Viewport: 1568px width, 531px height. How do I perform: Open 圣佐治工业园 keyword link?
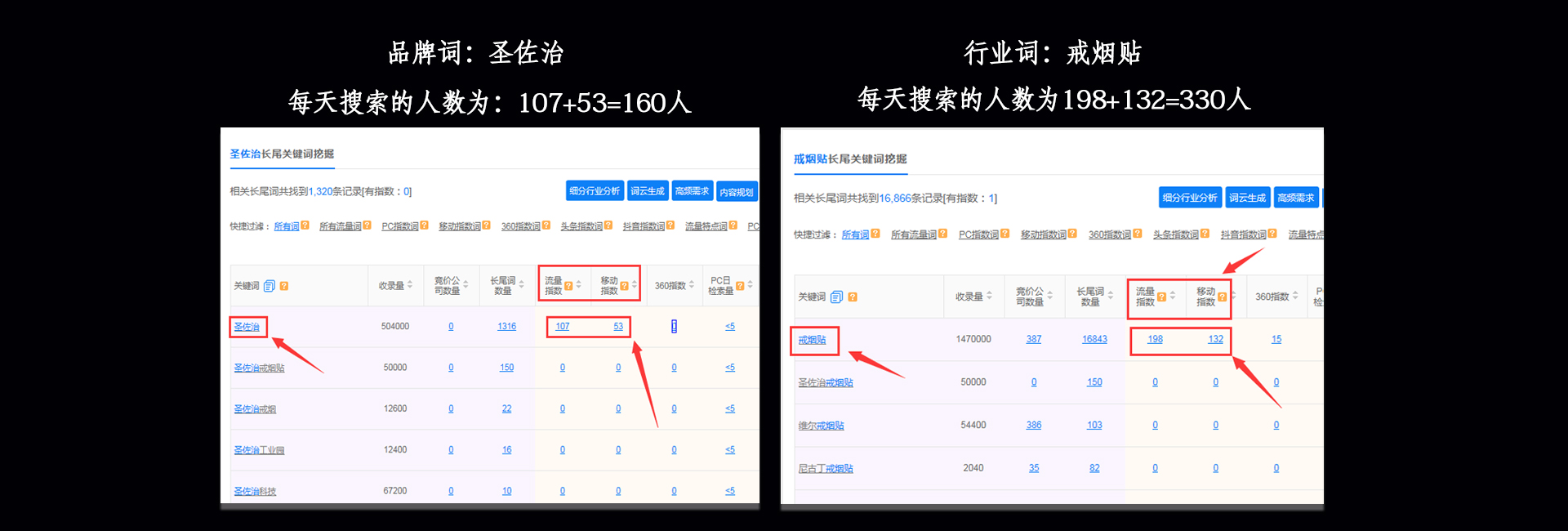pyautogui.click(x=259, y=450)
